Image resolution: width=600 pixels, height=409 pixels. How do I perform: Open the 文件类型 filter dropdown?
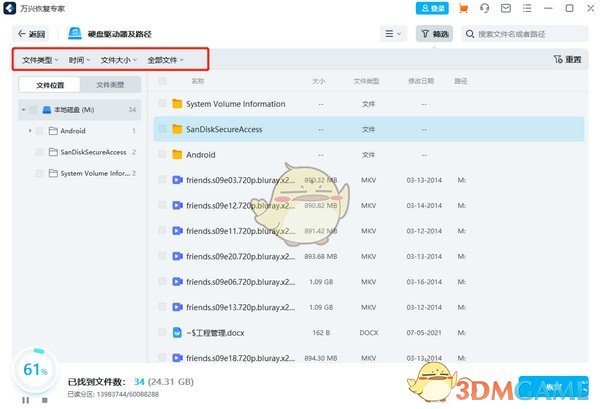tap(40, 60)
